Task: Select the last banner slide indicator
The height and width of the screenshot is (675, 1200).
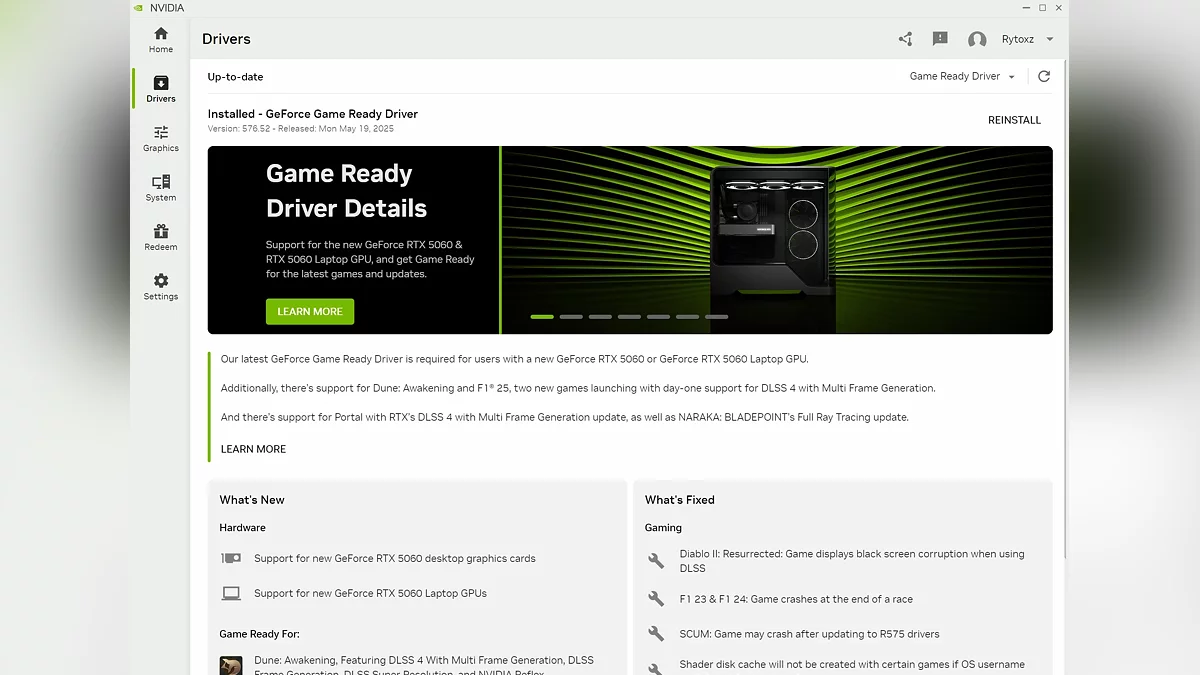Action: 716,317
